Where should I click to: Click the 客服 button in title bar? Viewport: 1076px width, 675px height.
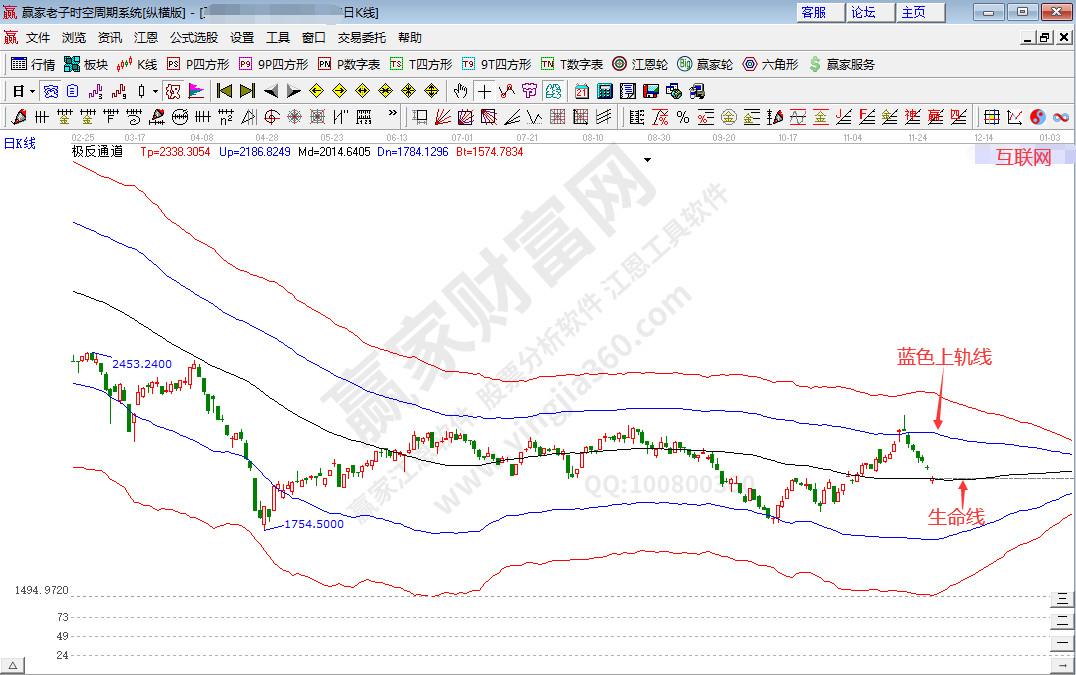(x=814, y=12)
